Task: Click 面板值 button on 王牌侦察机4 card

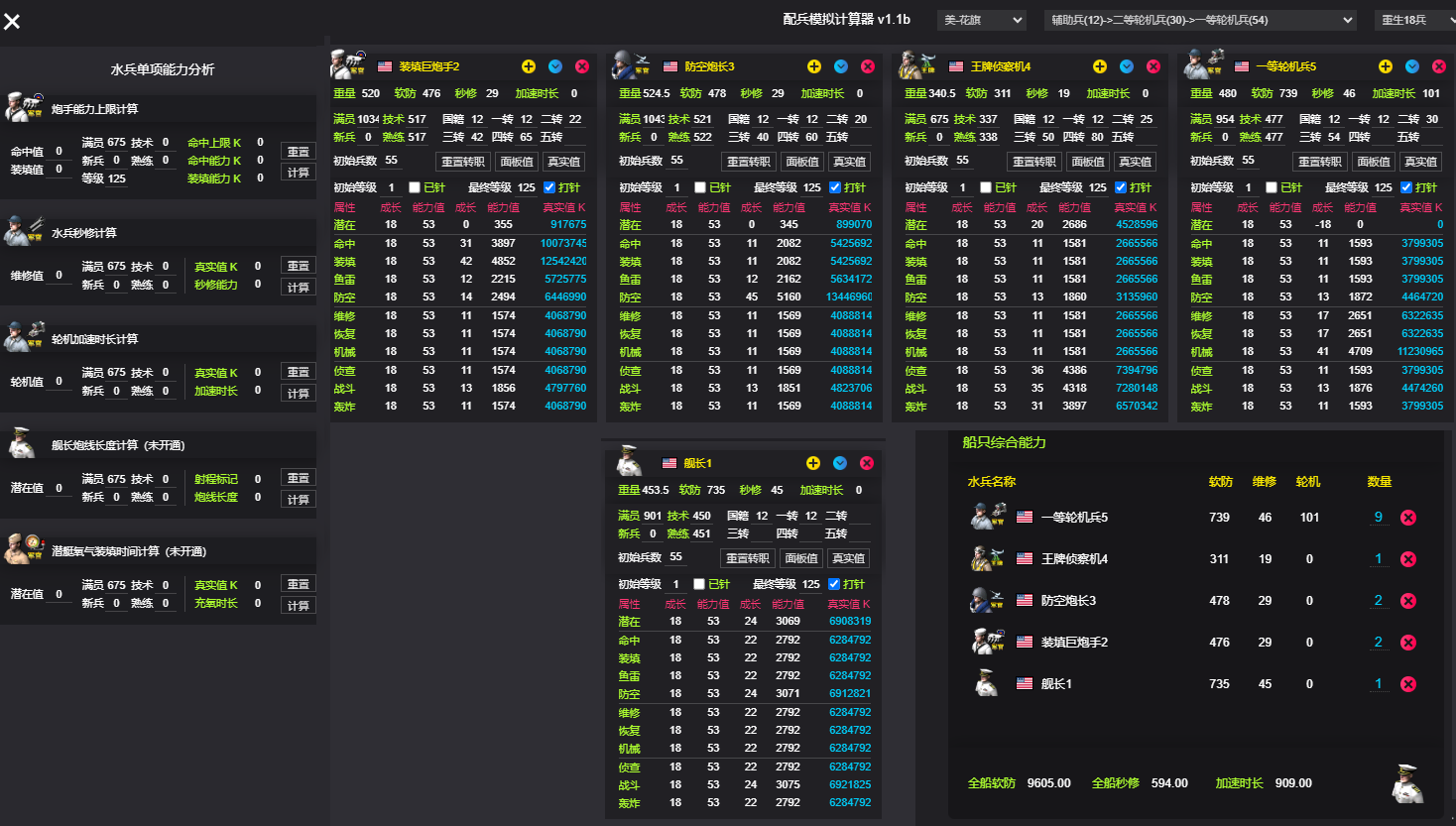Action: (1088, 162)
